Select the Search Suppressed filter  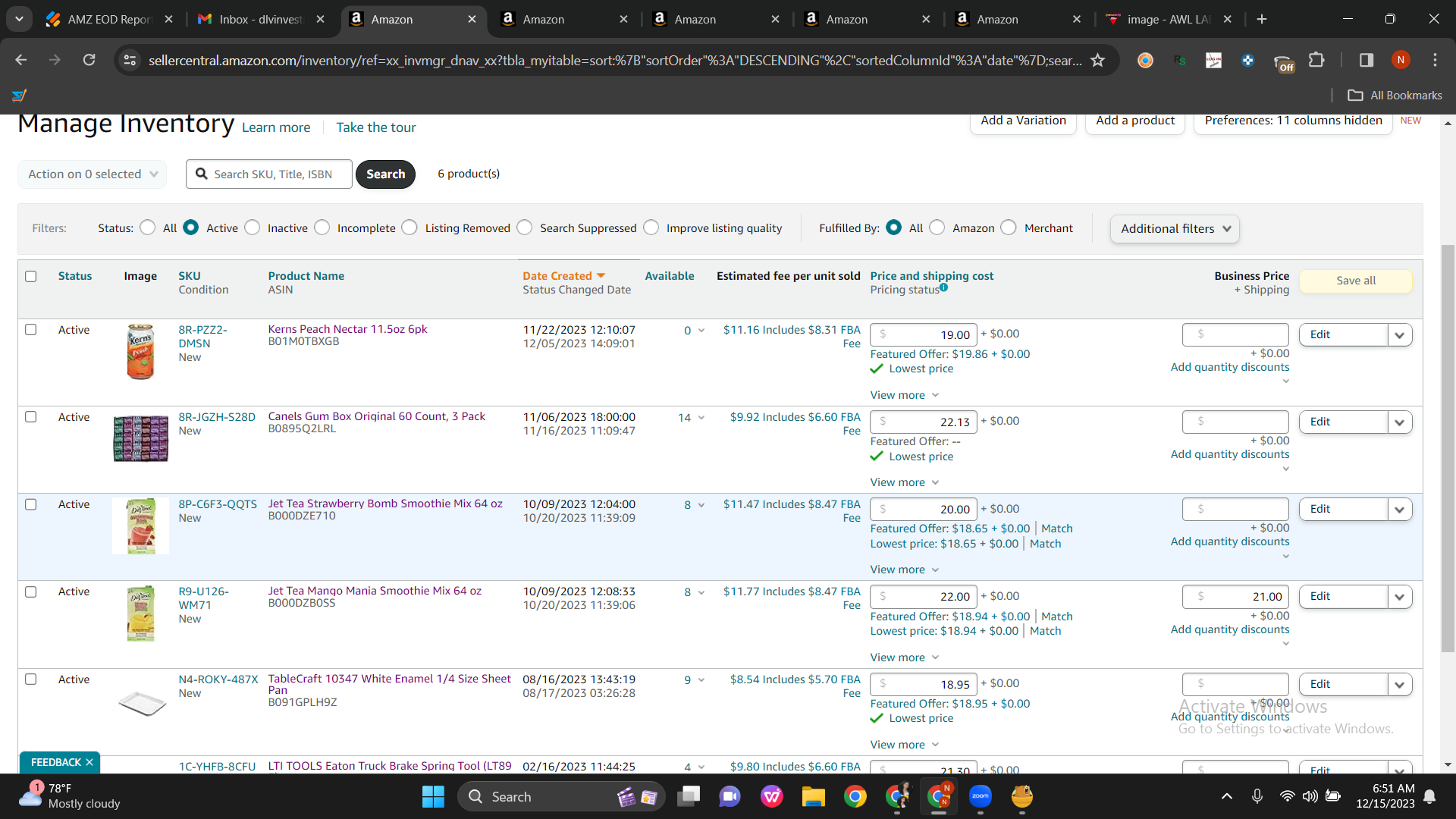[x=525, y=227]
